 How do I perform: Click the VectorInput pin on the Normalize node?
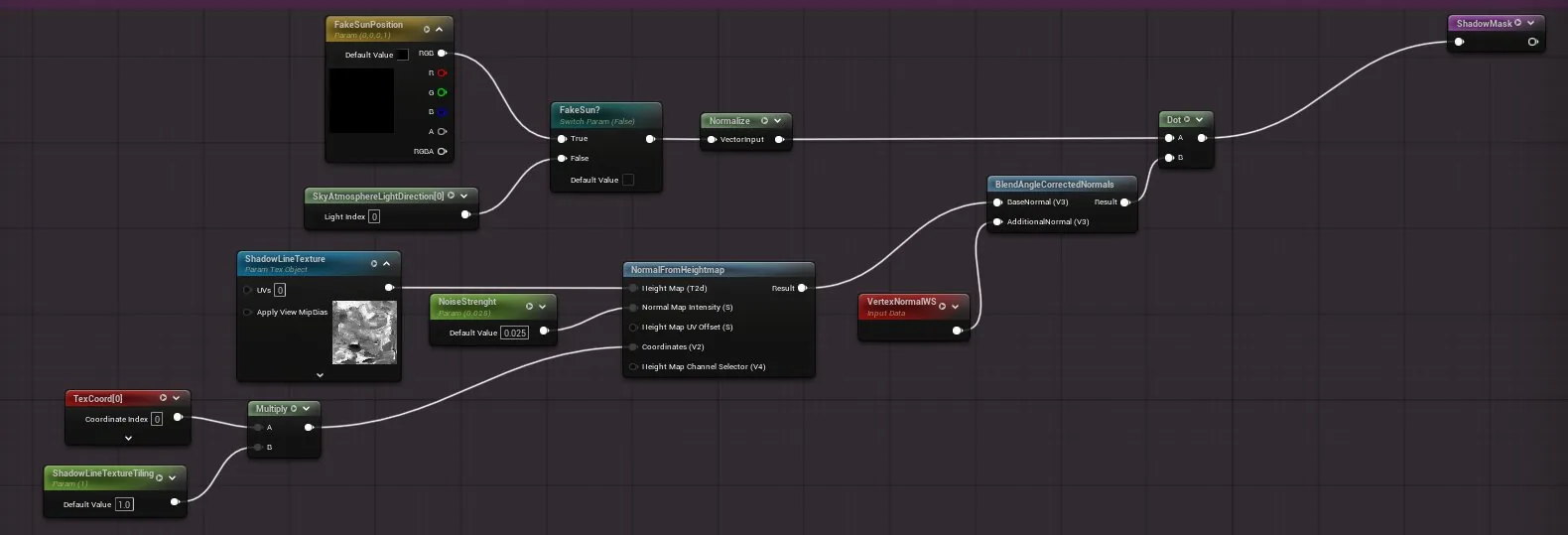coord(712,139)
